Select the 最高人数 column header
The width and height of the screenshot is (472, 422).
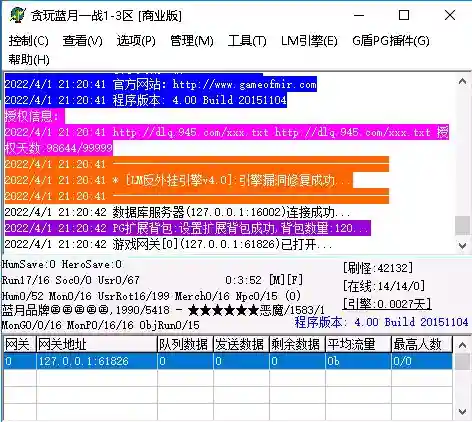pyautogui.click(x=422, y=344)
